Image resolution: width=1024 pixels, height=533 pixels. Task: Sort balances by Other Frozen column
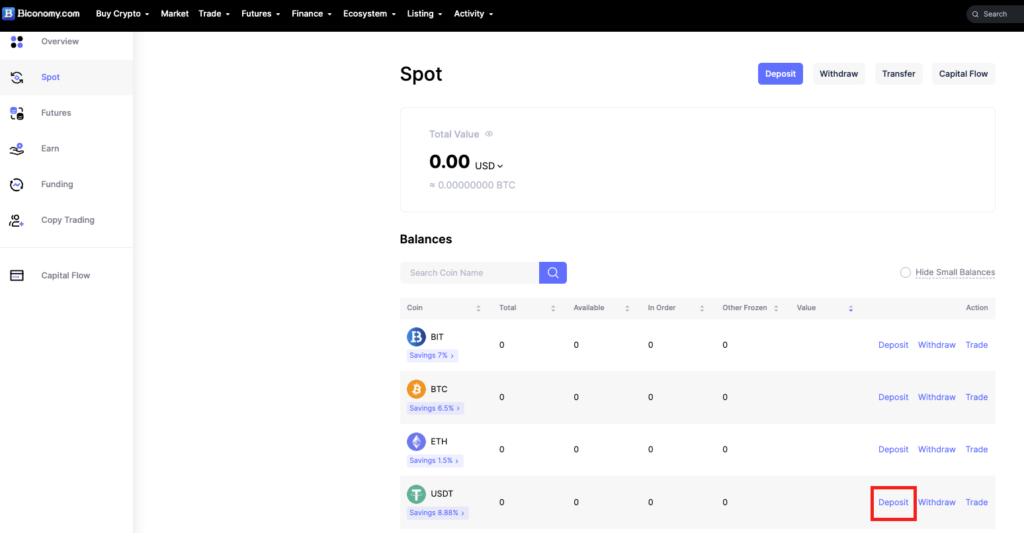click(776, 308)
